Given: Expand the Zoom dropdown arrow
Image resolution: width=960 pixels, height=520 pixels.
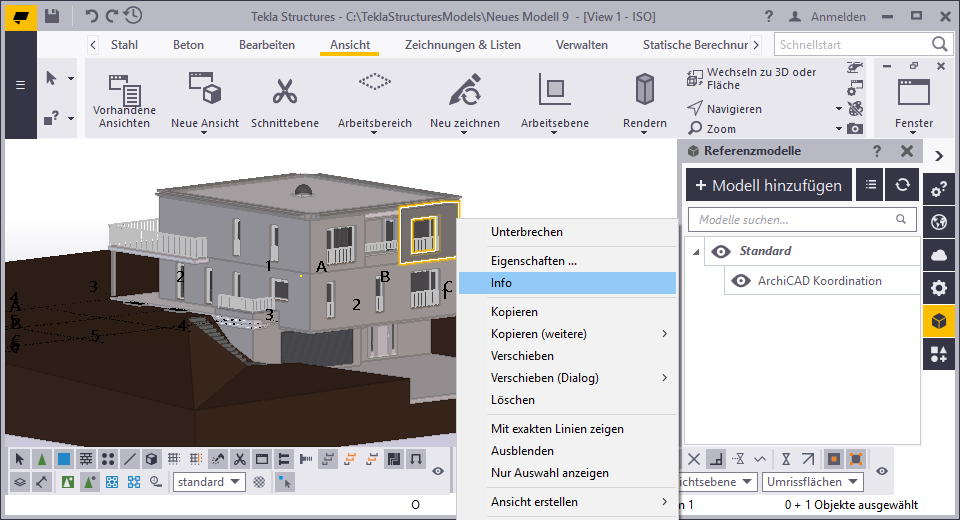Looking at the screenshot, I should tap(839, 129).
